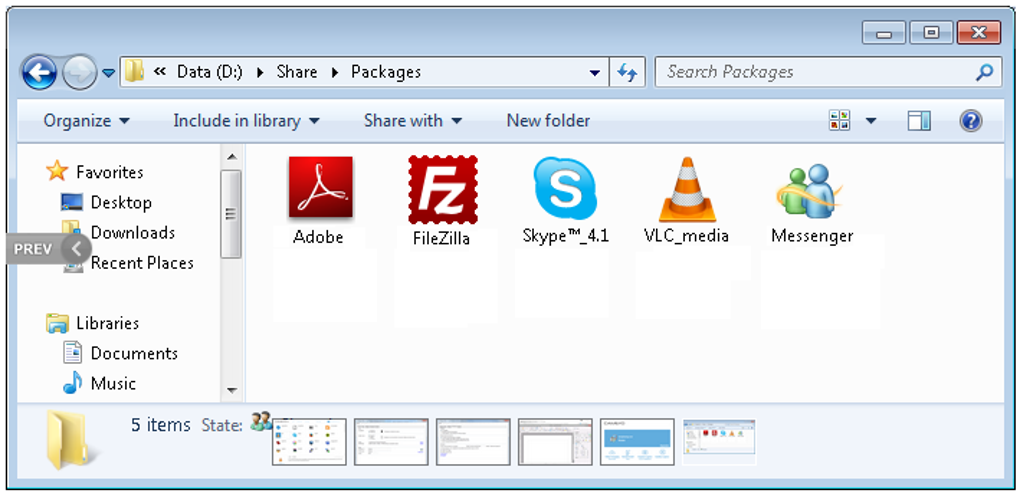1020x493 pixels.
Task: Open fourth thumbnail in bottom strip
Action: pyautogui.click(x=555, y=442)
